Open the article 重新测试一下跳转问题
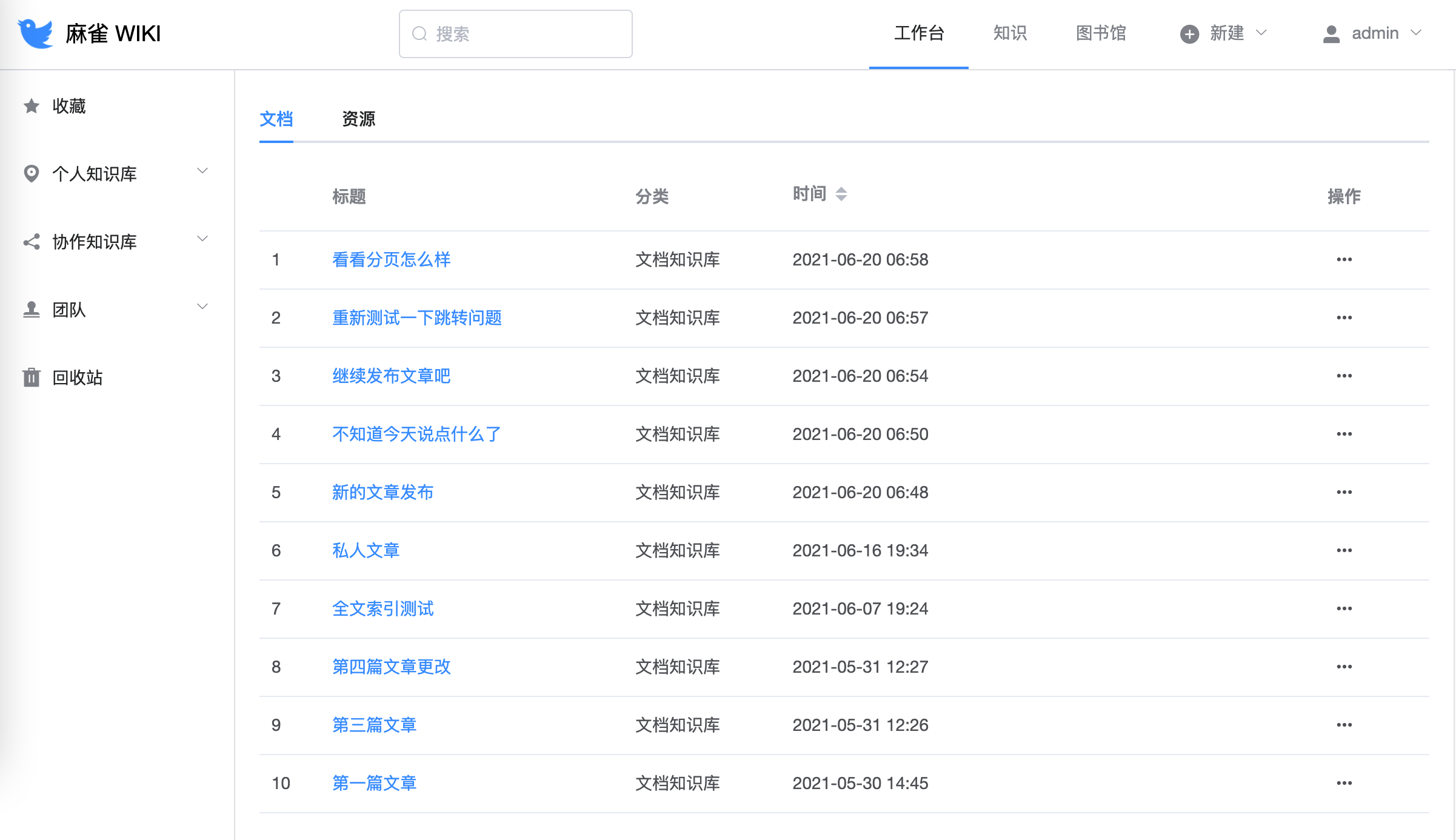 click(x=416, y=318)
